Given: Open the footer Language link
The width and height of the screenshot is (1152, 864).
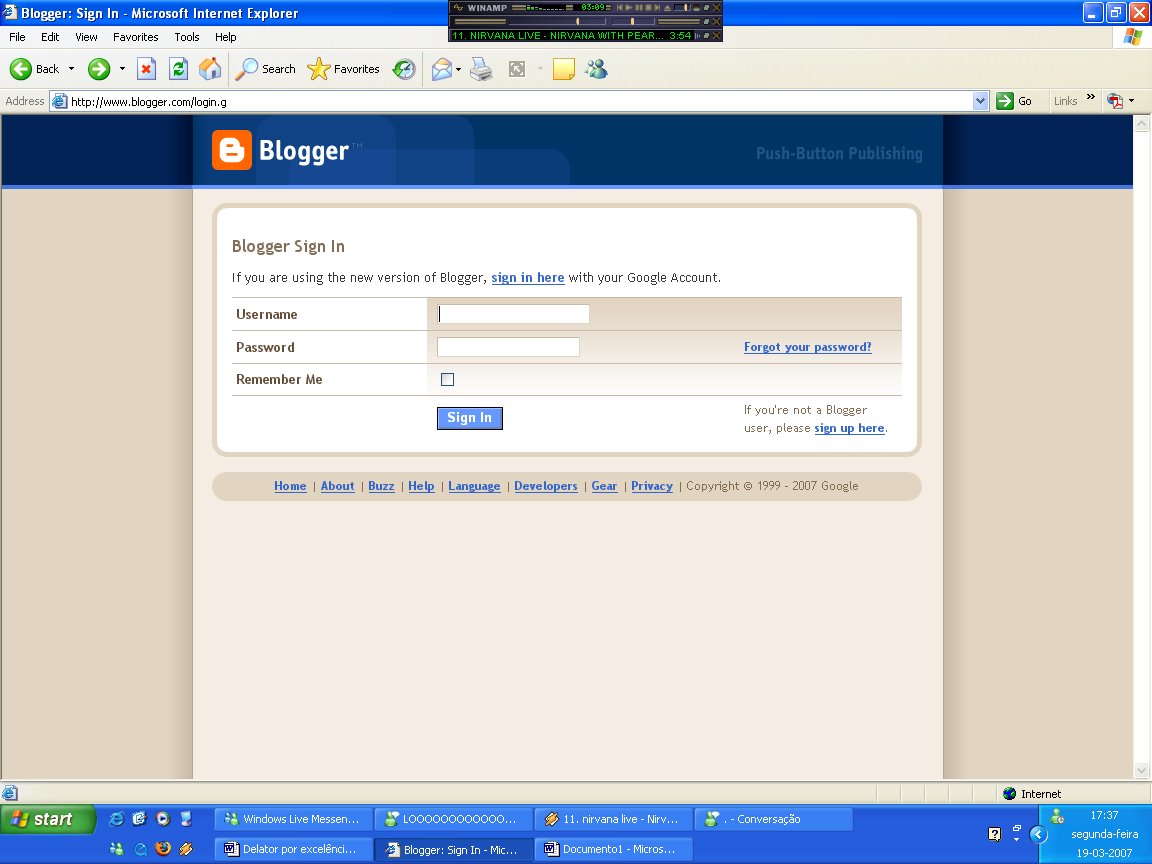Looking at the screenshot, I should click(474, 486).
